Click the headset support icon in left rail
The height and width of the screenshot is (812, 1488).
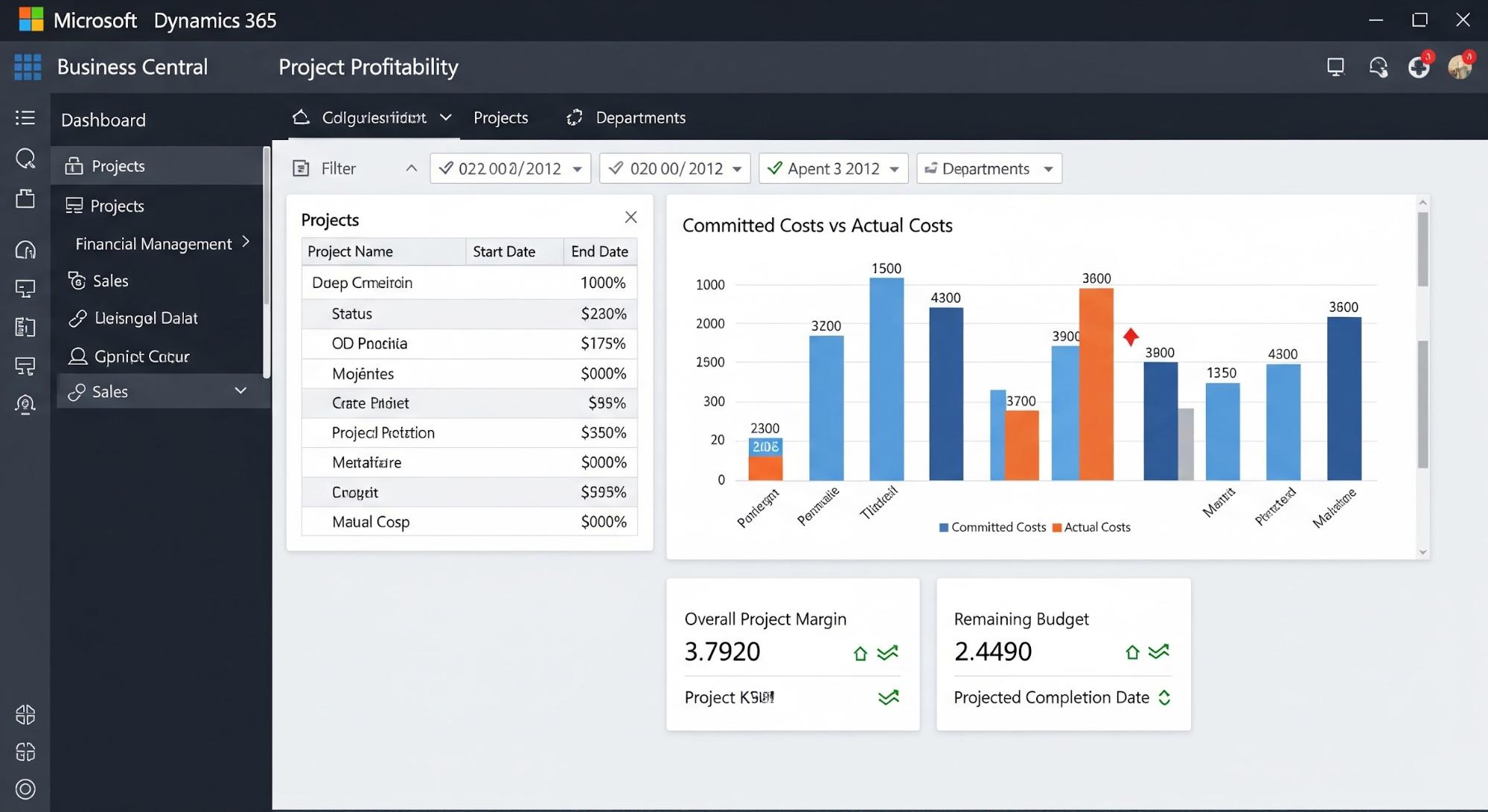pos(25,250)
